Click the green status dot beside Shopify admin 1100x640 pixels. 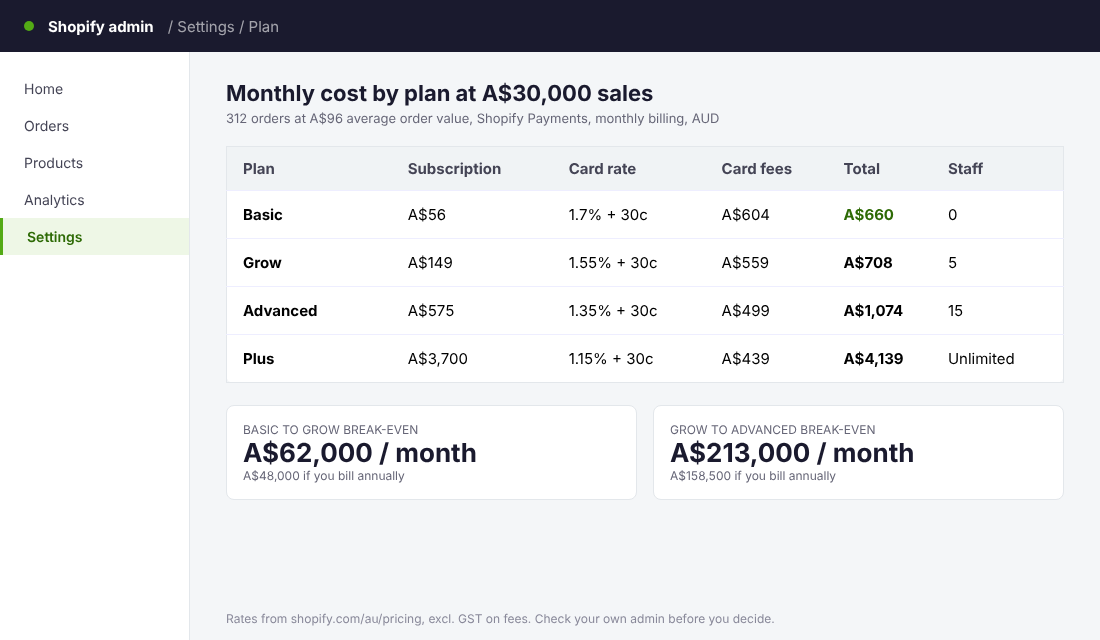[x=29, y=26]
